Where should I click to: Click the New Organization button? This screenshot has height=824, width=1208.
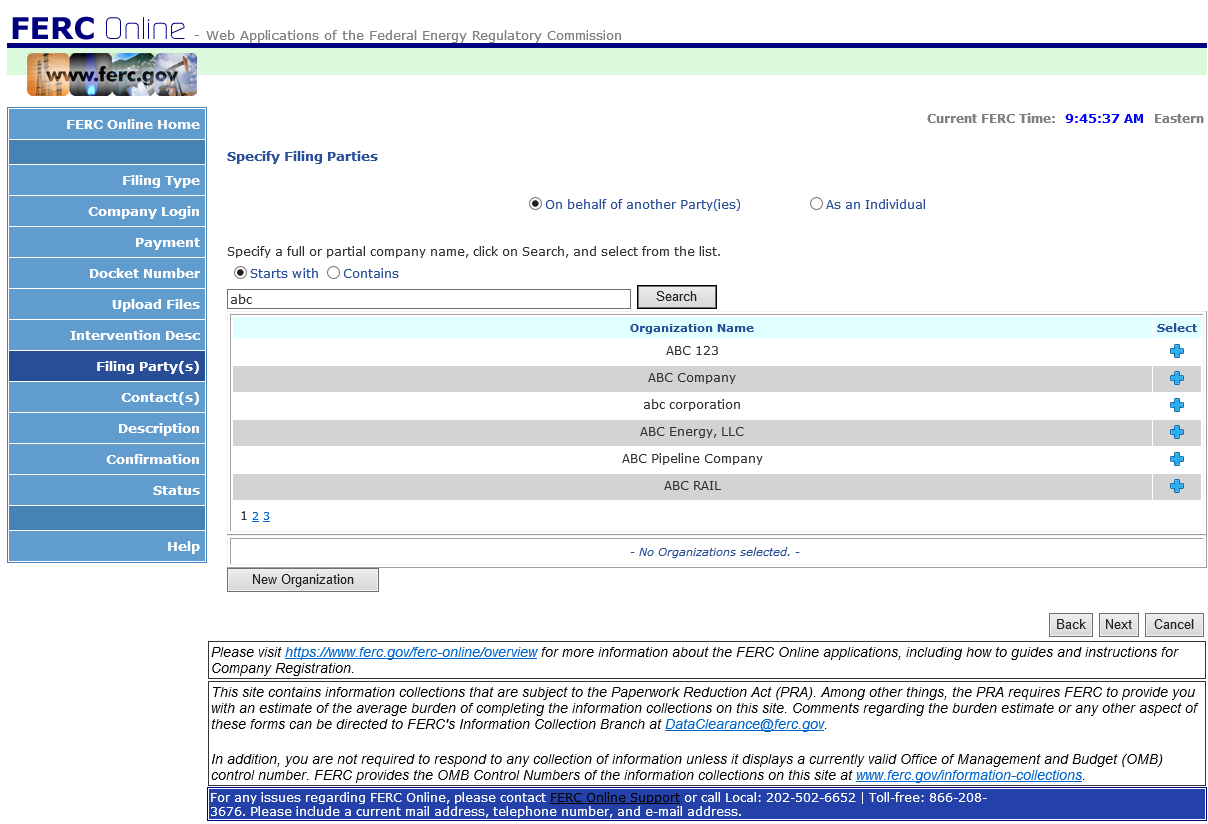tap(303, 580)
